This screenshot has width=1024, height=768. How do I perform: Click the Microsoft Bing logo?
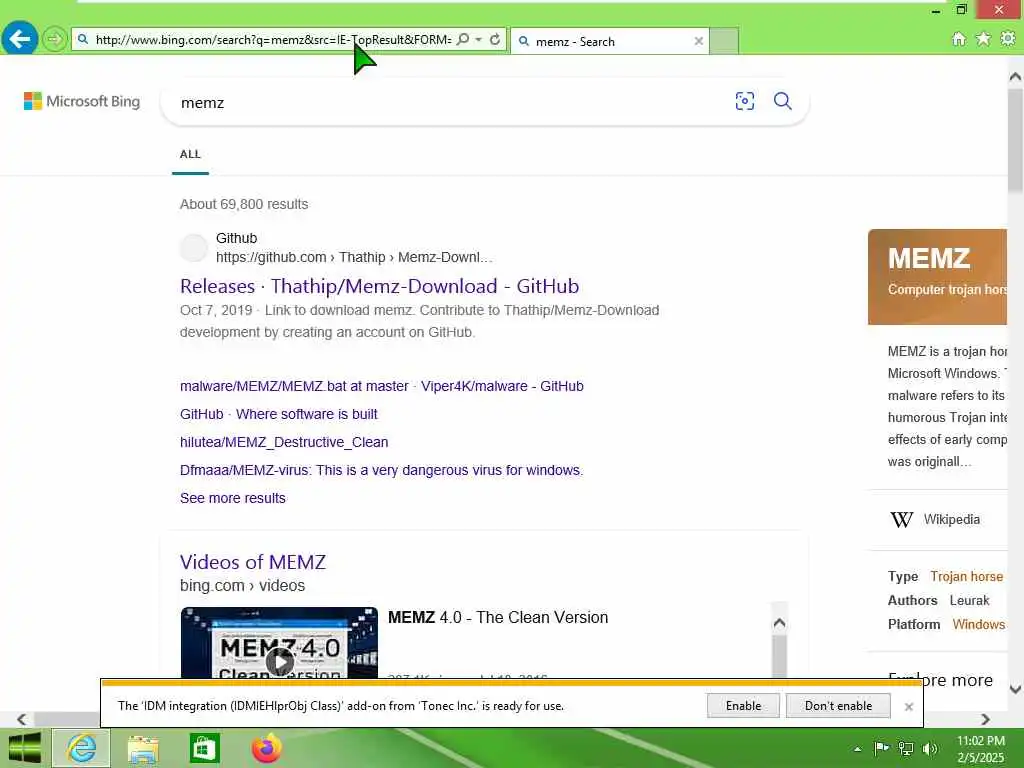(x=82, y=101)
